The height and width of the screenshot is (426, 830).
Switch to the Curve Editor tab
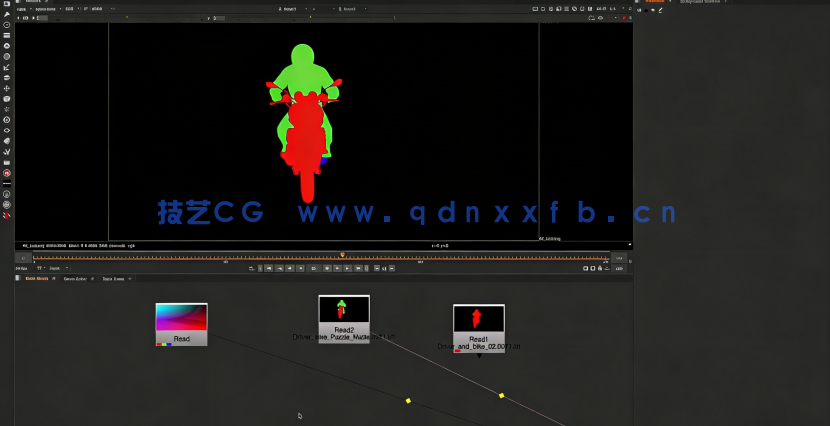[x=76, y=278]
